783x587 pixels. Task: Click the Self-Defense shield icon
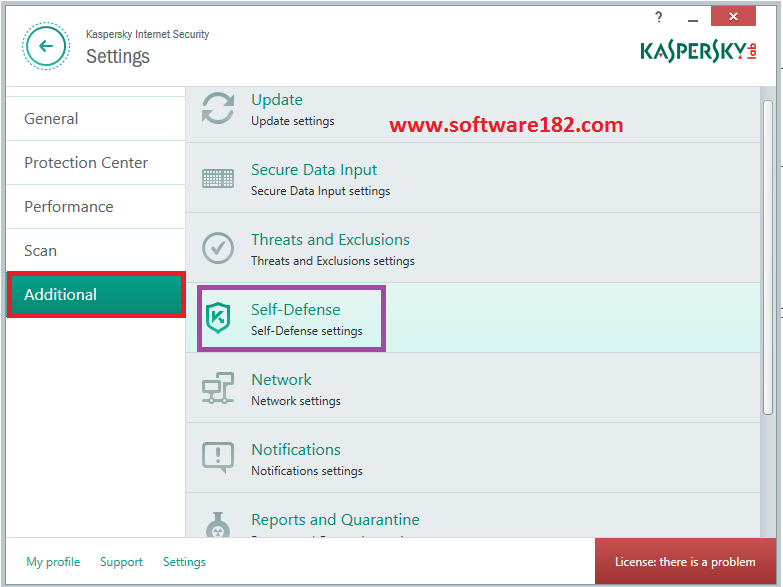point(218,318)
